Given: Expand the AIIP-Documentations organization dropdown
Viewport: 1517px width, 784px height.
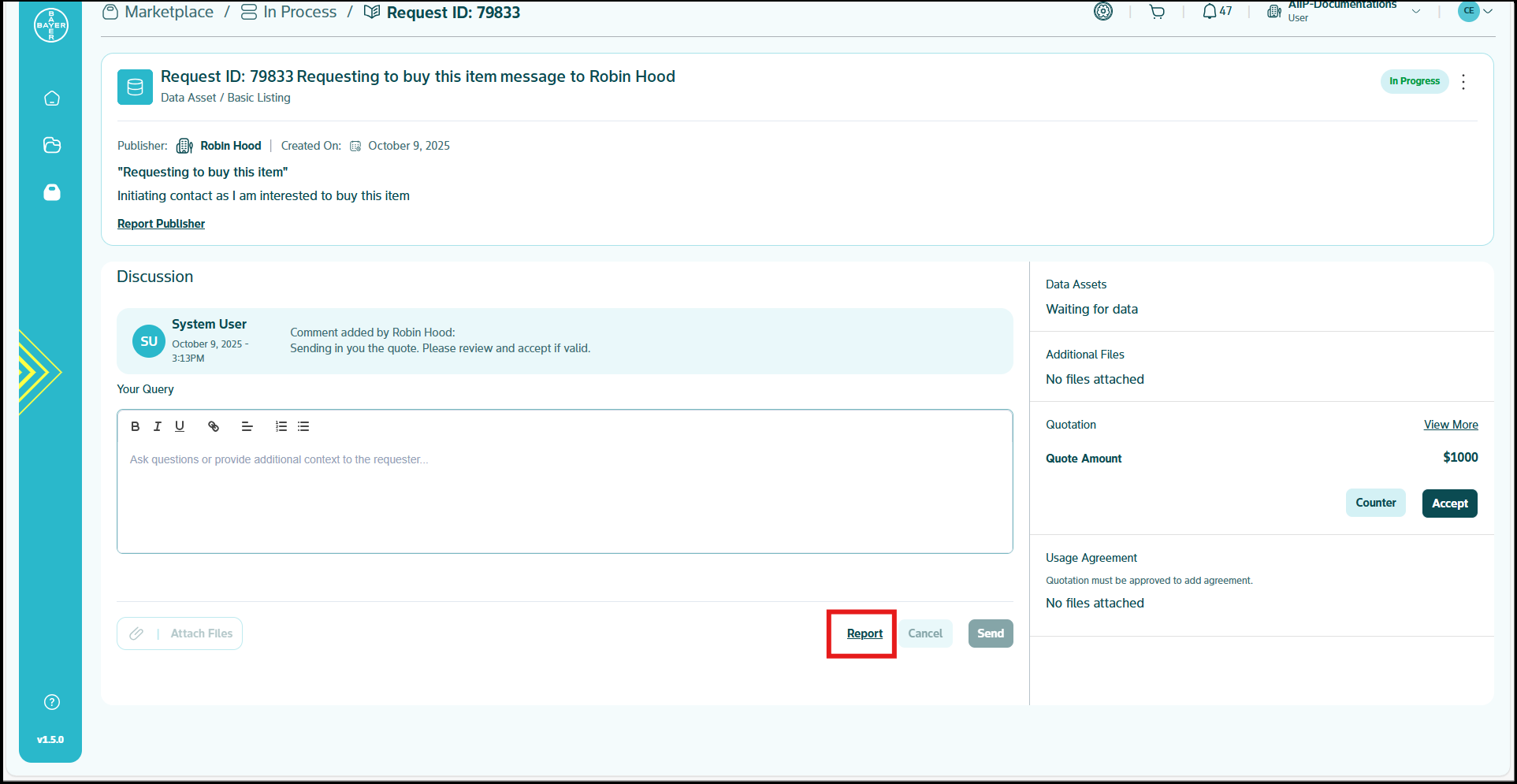Looking at the screenshot, I should pyautogui.click(x=1417, y=11).
